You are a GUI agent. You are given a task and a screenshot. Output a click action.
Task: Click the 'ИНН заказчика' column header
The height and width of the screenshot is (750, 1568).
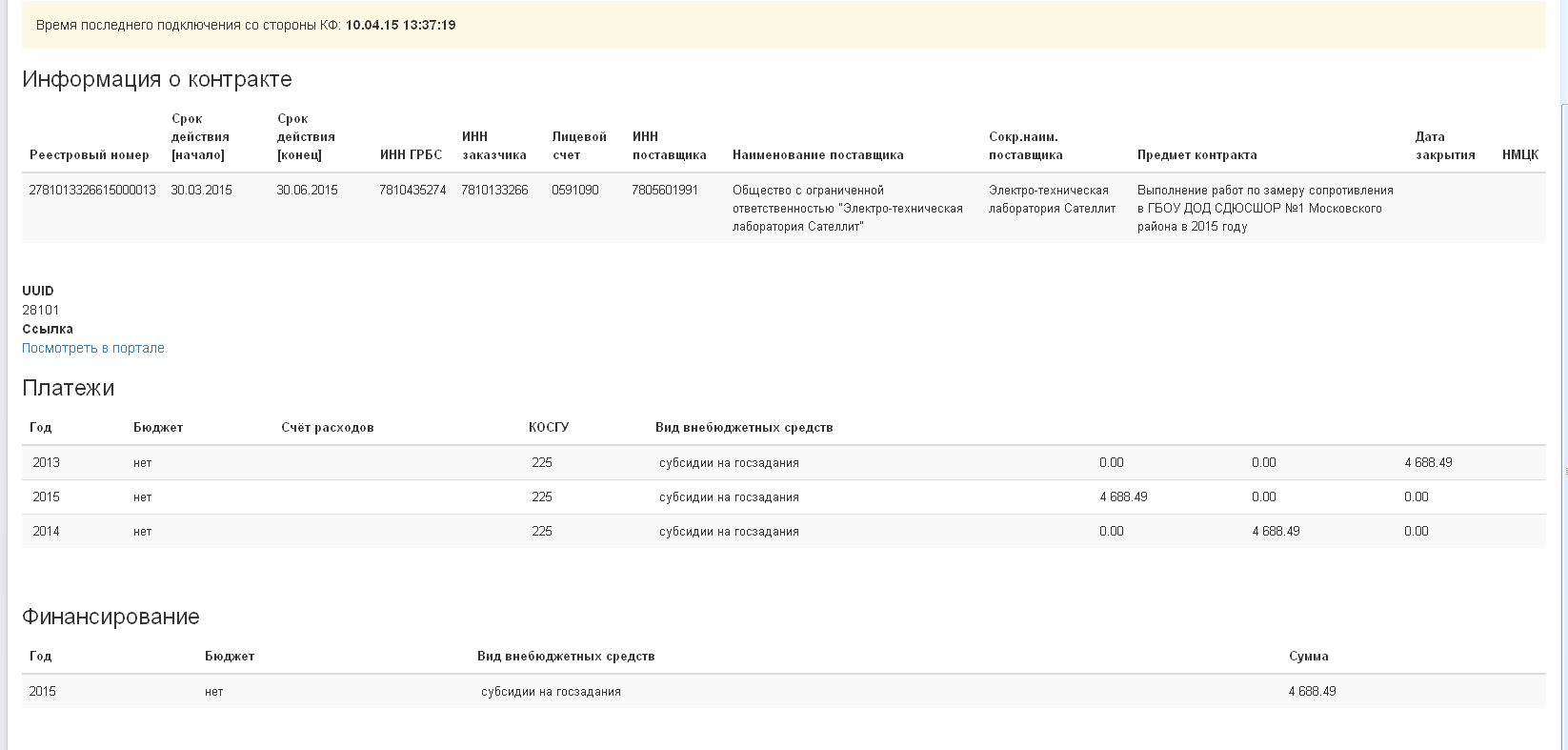[x=493, y=146]
